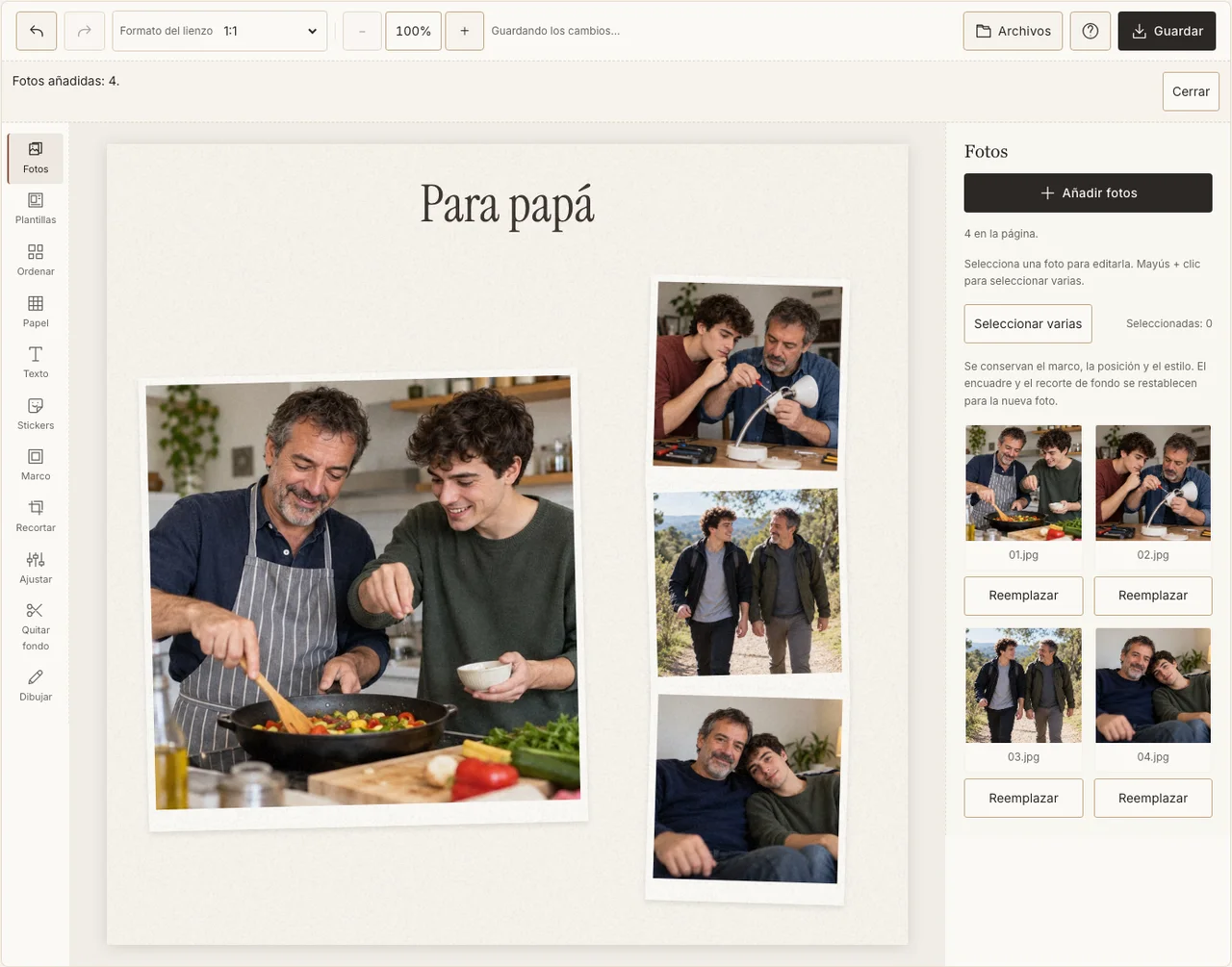The height and width of the screenshot is (967, 1232).
Task: Click the 100% zoom level field
Action: pos(414,31)
